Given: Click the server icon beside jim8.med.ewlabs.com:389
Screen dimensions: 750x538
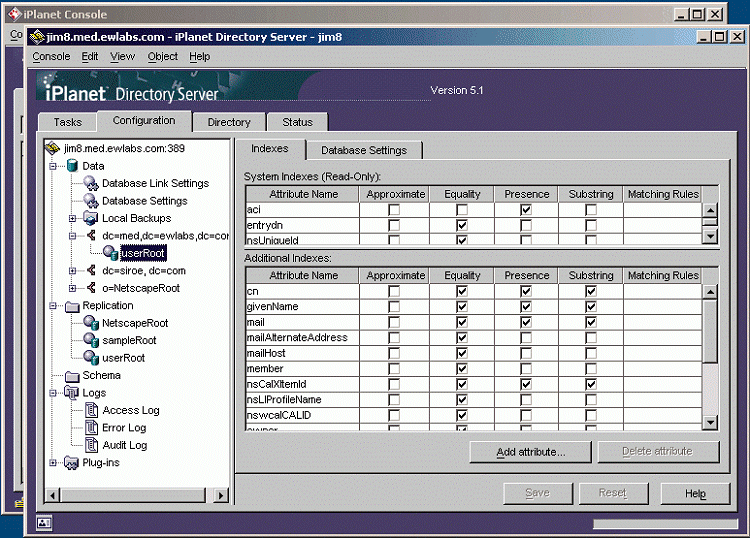Looking at the screenshot, I should pos(52,148).
